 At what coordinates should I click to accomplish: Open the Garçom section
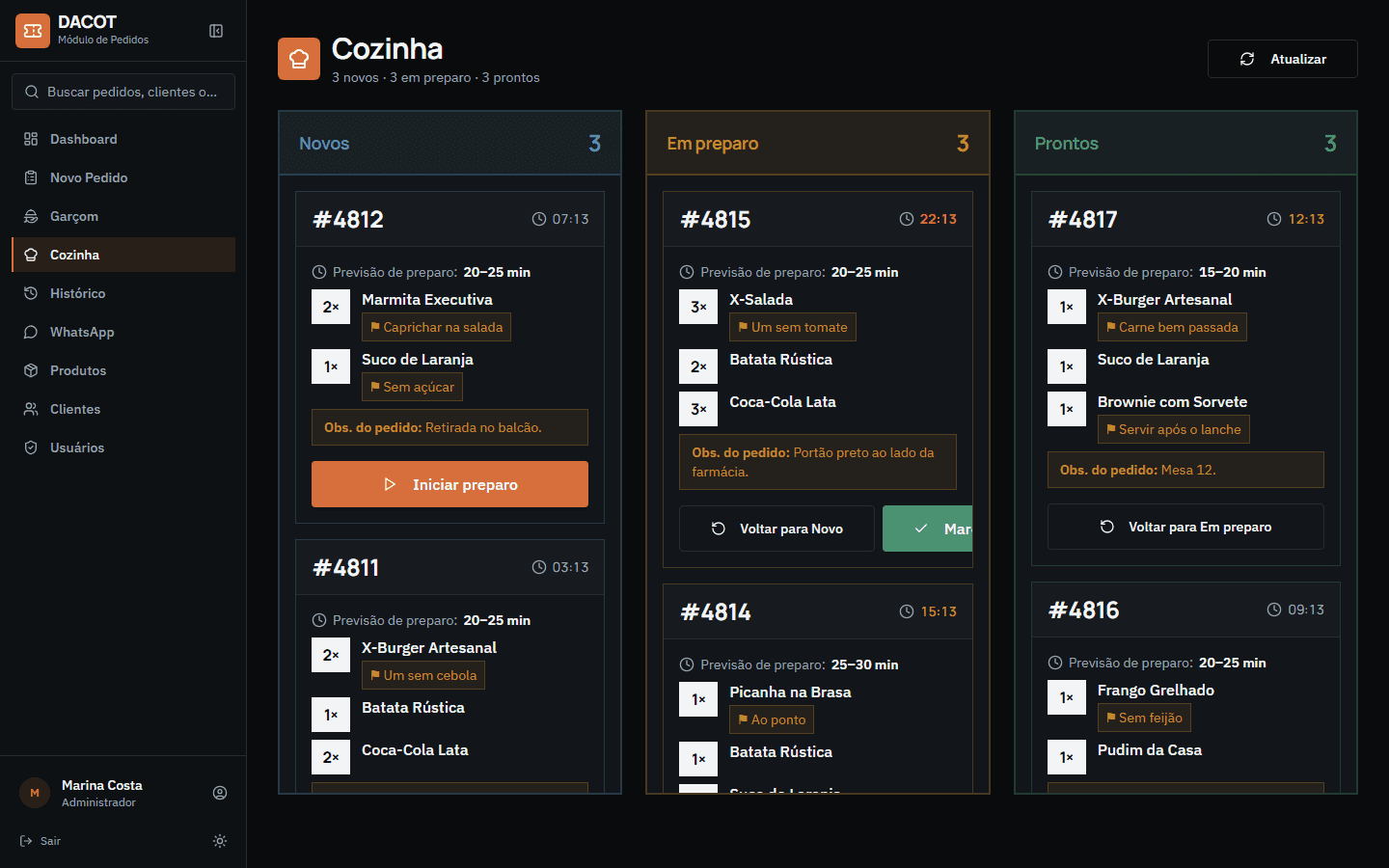(x=123, y=216)
